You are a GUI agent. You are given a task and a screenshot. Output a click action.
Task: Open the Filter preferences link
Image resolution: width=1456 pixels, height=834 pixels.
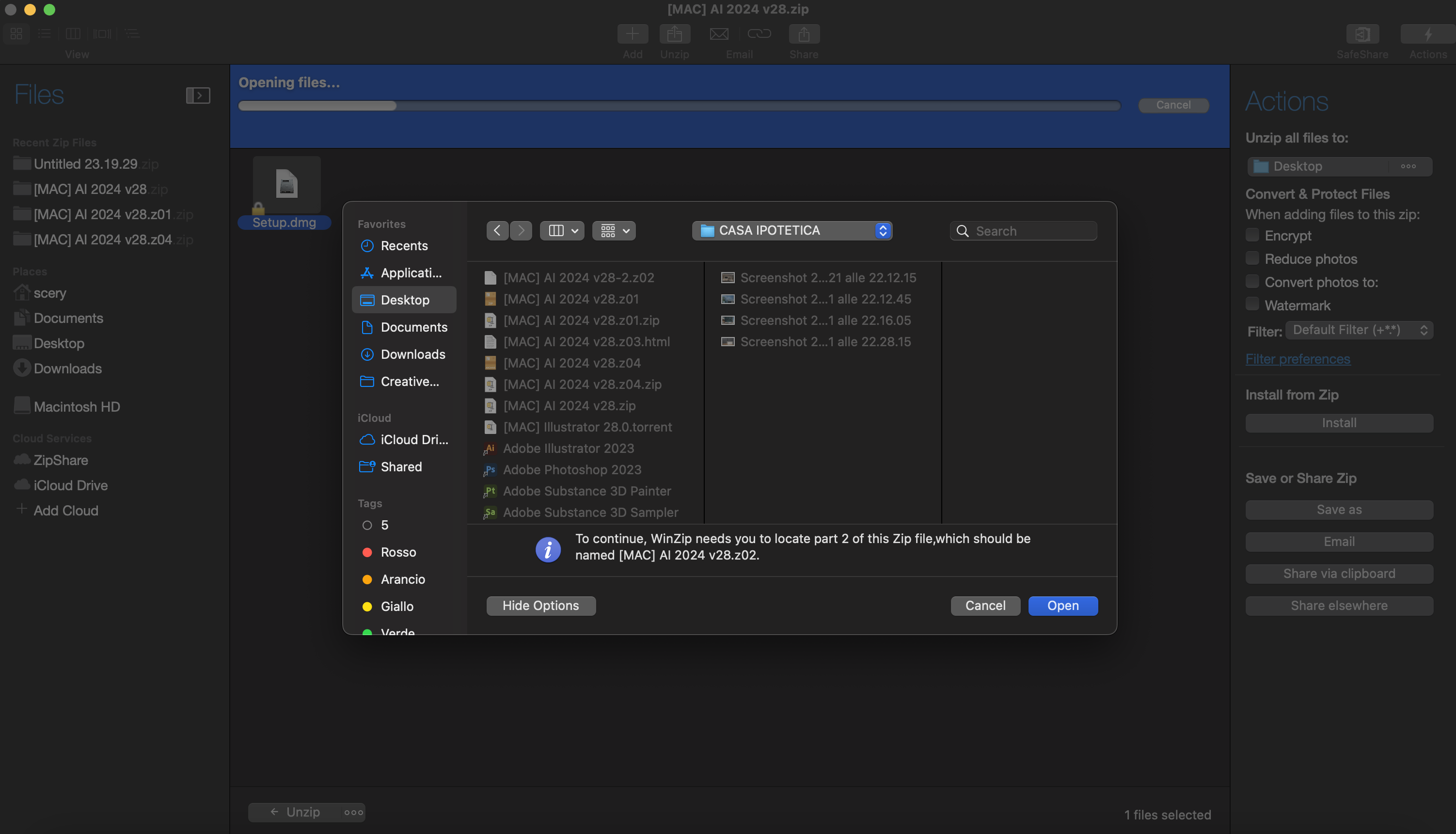pos(1298,359)
